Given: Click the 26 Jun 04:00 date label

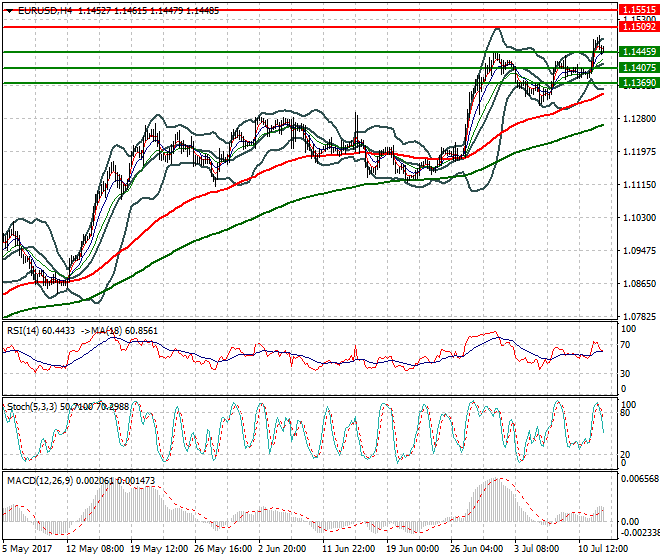Looking at the screenshot, I should tap(477, 549).
